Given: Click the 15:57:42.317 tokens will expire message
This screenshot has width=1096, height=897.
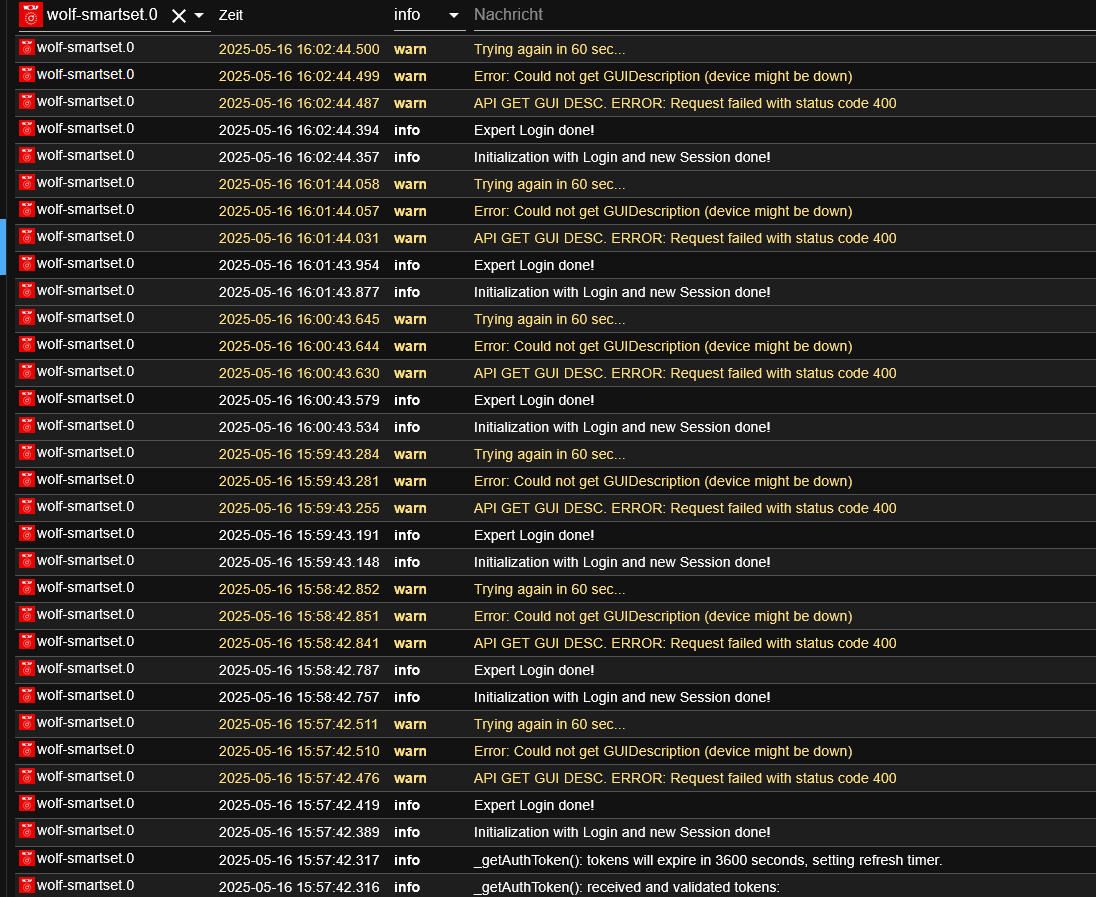Looking at the screenshot, I should coord(707,860).
